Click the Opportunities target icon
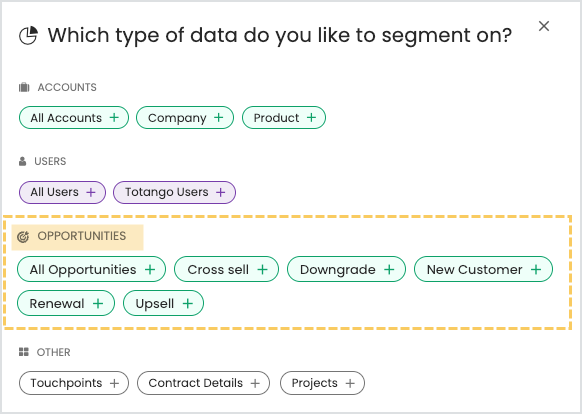582x414 pixels. [x=23, y=237]
